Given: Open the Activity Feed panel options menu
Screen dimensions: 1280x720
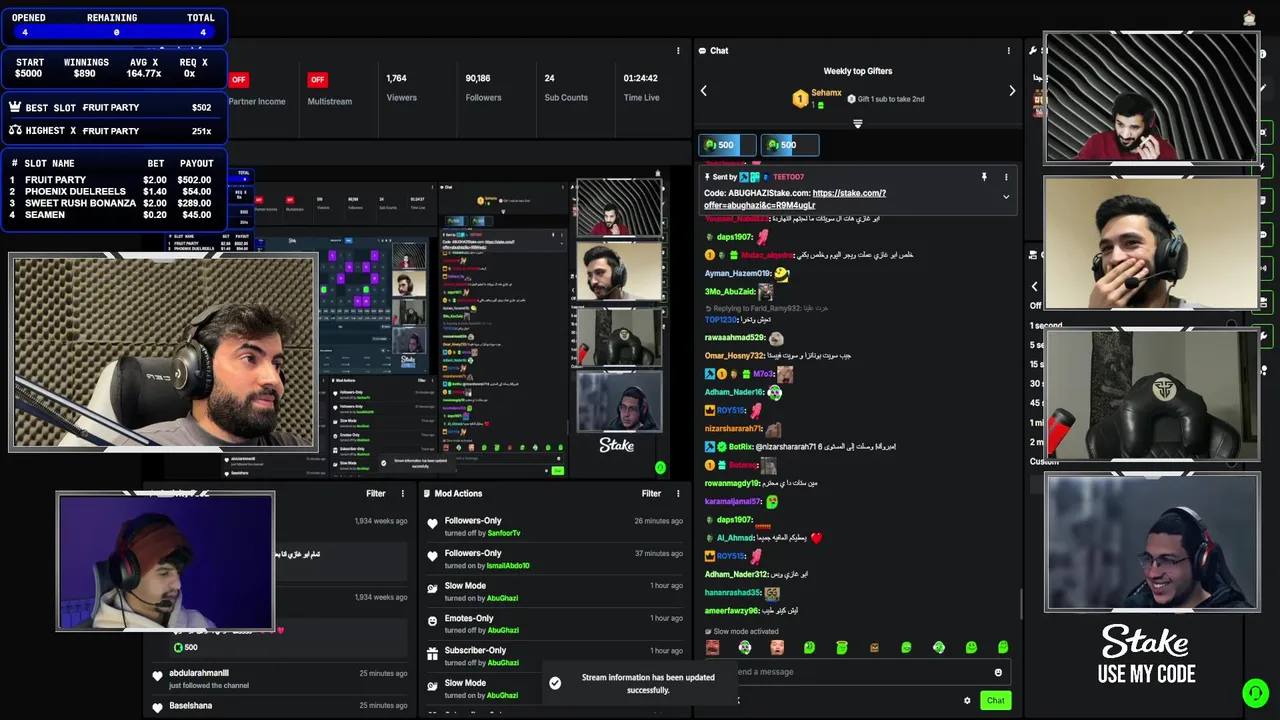Looking at the screenshot, I should click(x=403, y=493).
